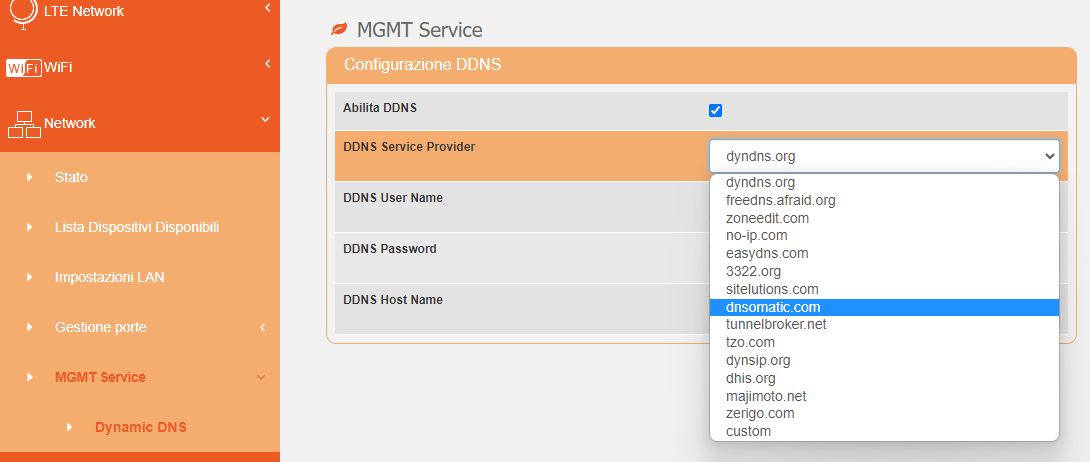Click the arrow bullet beside Dynamic DNS
1090x462 pixels.
[70, 427]
